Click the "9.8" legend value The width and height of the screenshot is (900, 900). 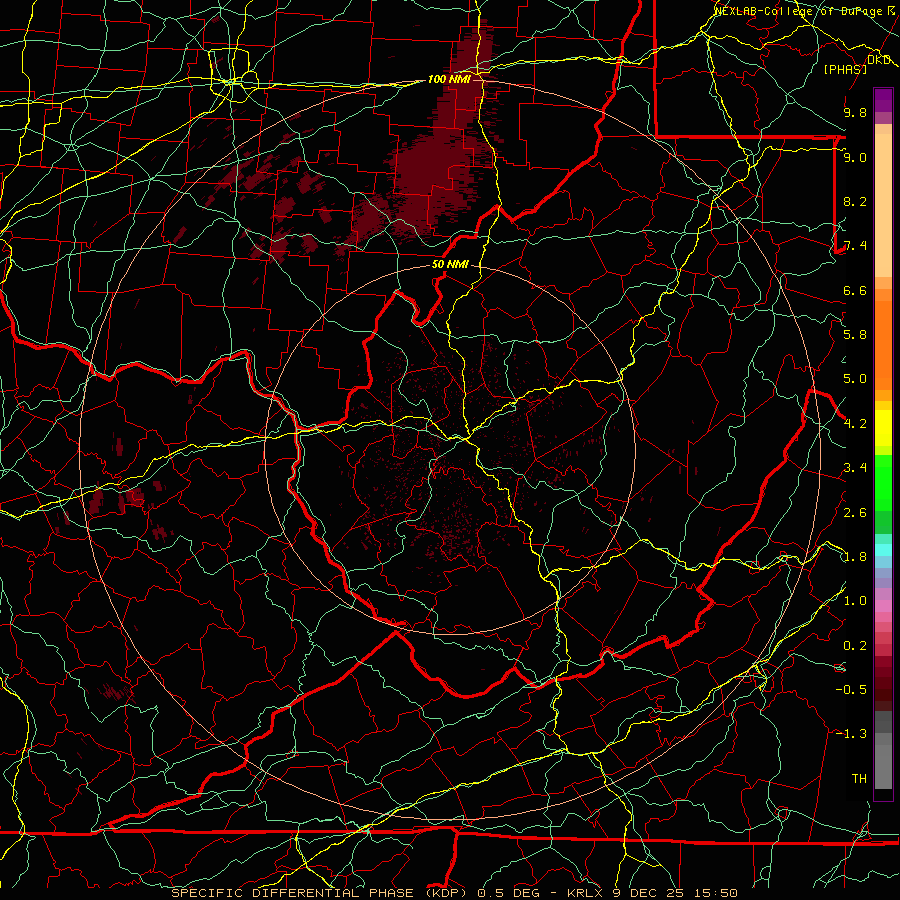(x=855, y=112)
